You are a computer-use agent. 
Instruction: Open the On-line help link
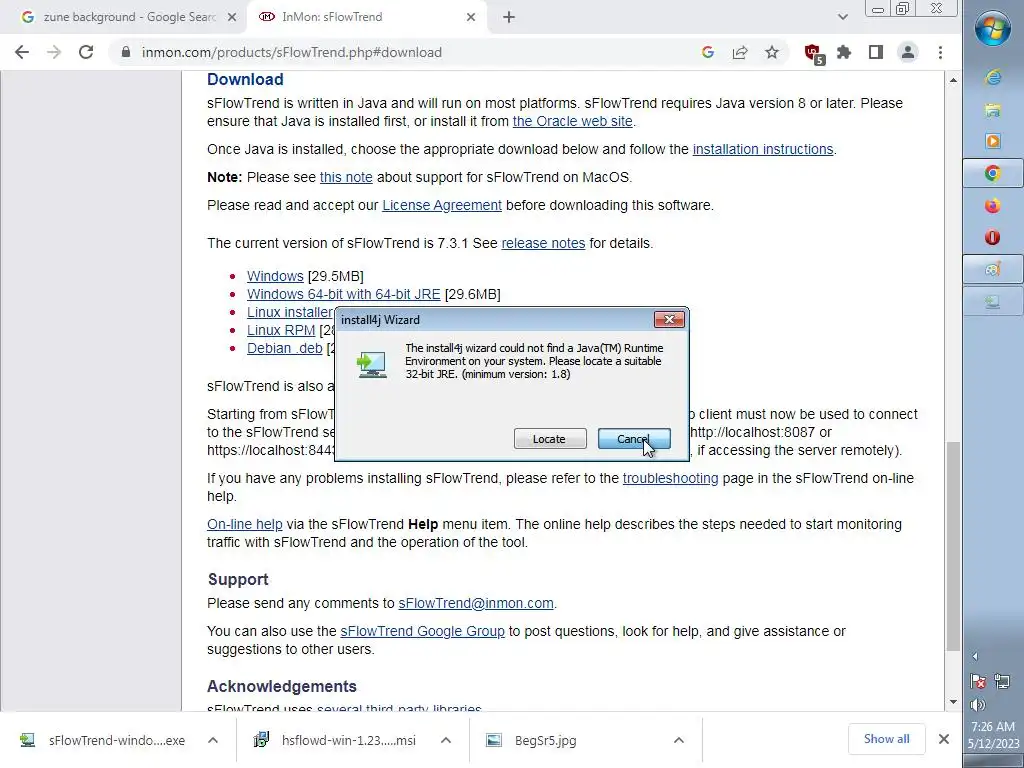(245, 524)
